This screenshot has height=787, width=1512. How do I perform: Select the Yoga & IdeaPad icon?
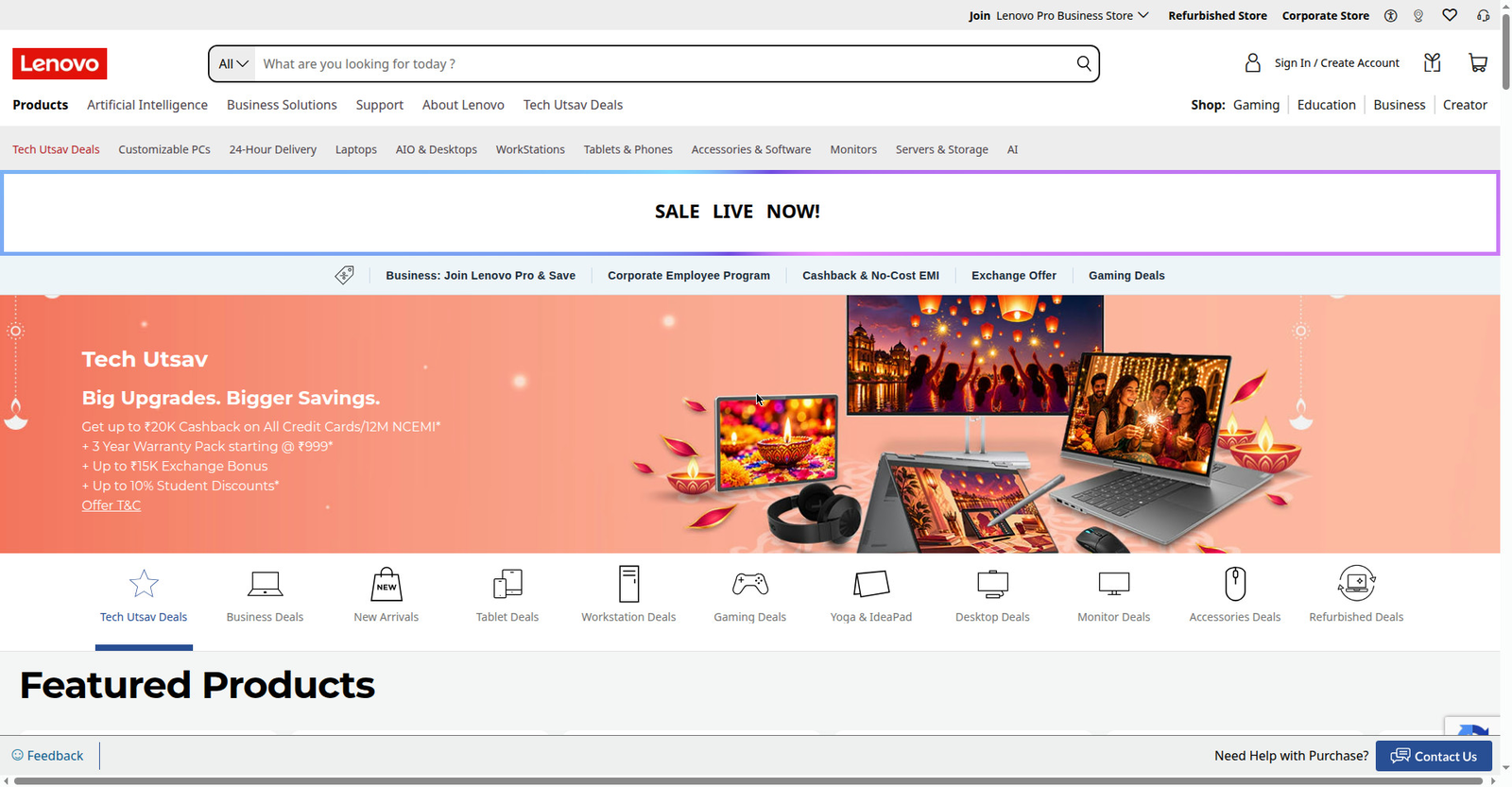point(871,584)
